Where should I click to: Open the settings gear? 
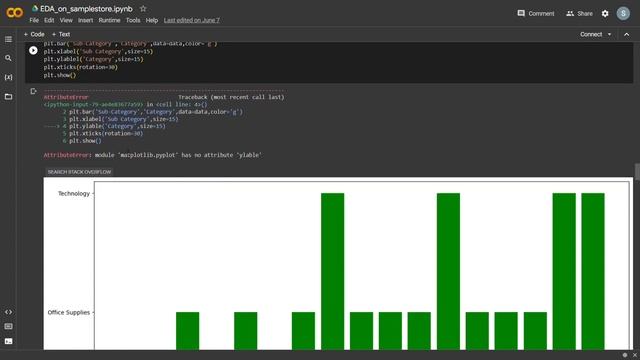click(x=605, y=13)
